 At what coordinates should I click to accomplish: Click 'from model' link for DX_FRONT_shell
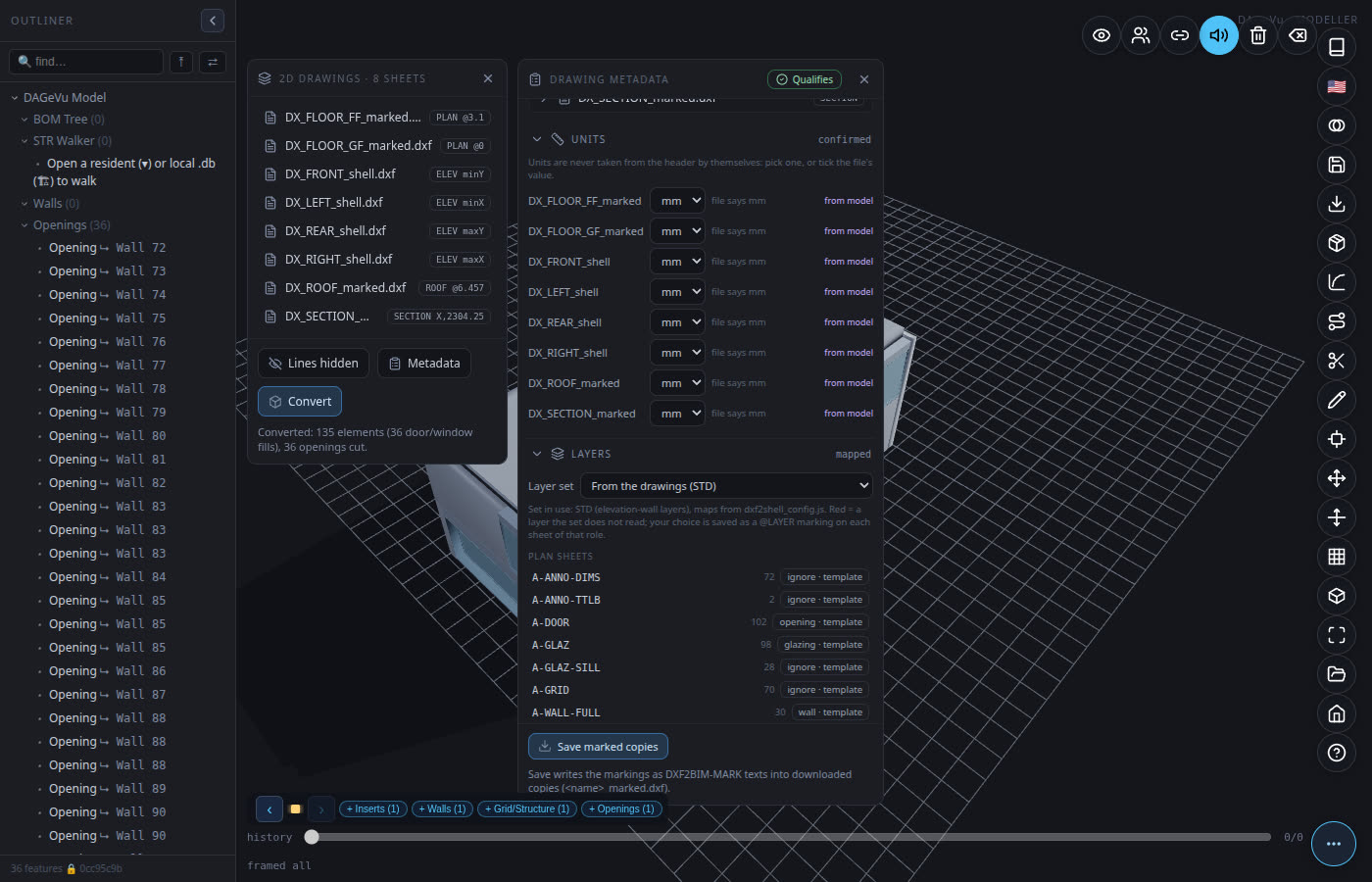point(849,262)
